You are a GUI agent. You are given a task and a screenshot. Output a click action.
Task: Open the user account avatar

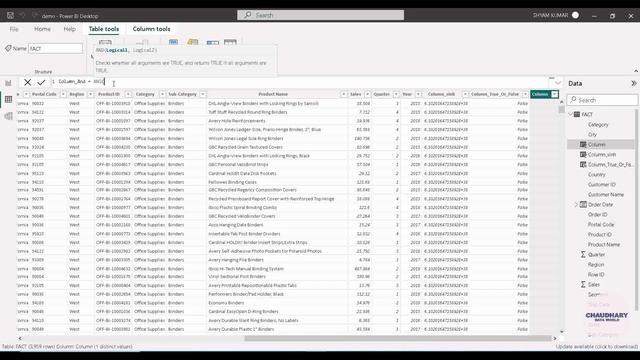pyautogui.click(x=576, y=15)
